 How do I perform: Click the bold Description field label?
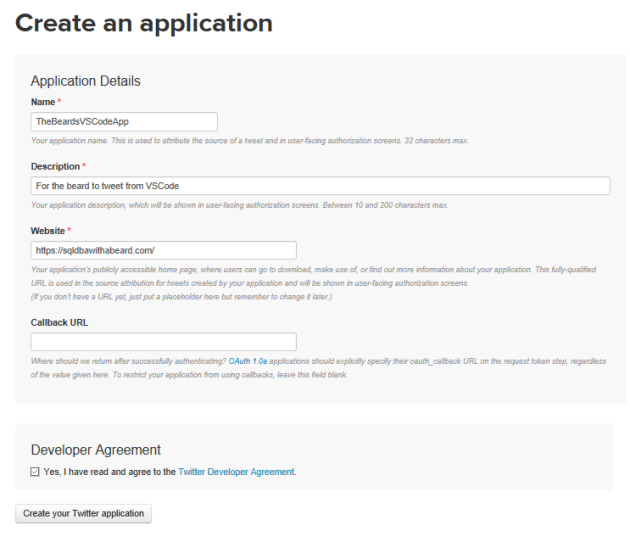pyautogui.click(x=55, y=166)
